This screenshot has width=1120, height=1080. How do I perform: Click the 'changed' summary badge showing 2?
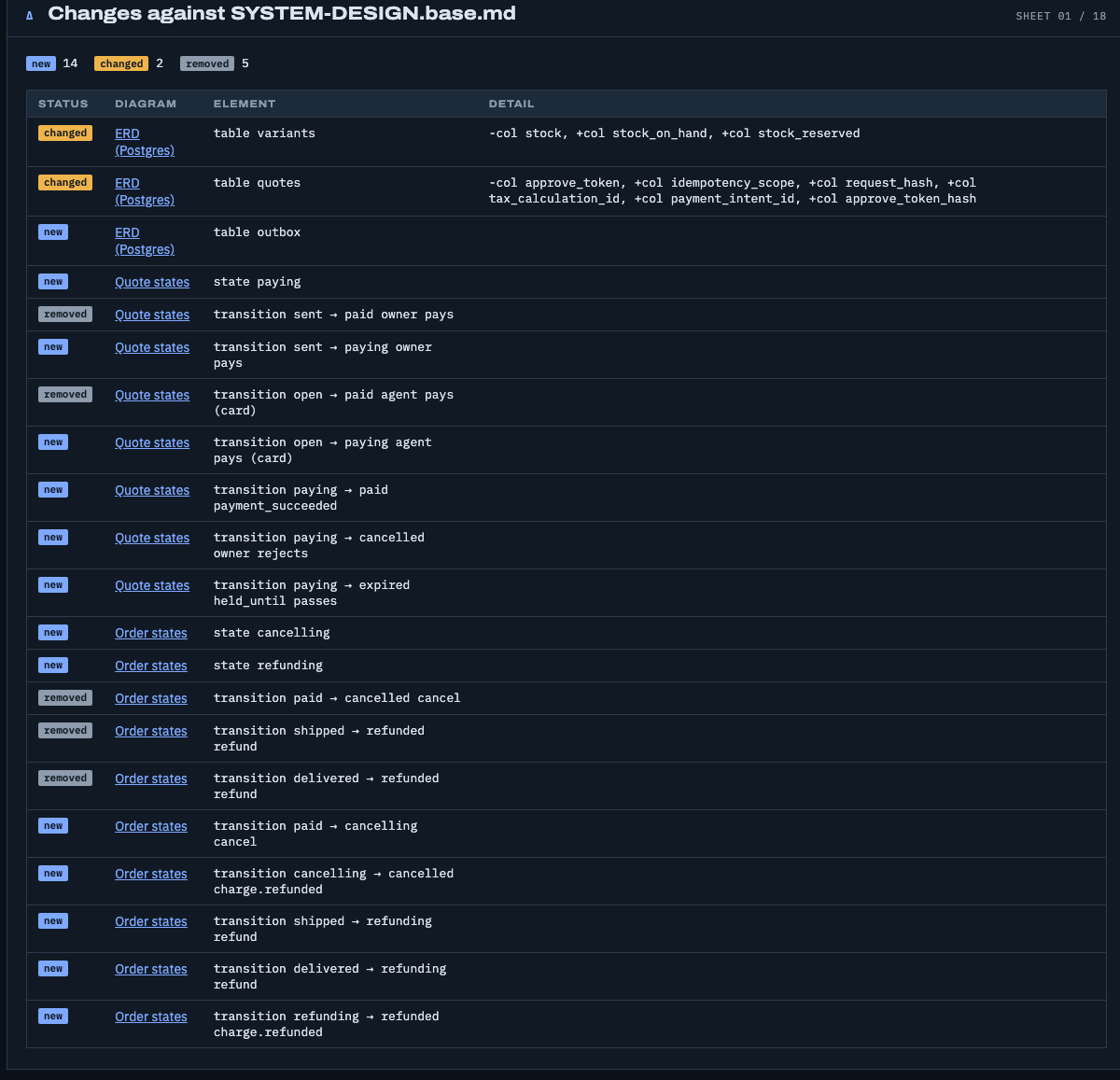121,63
